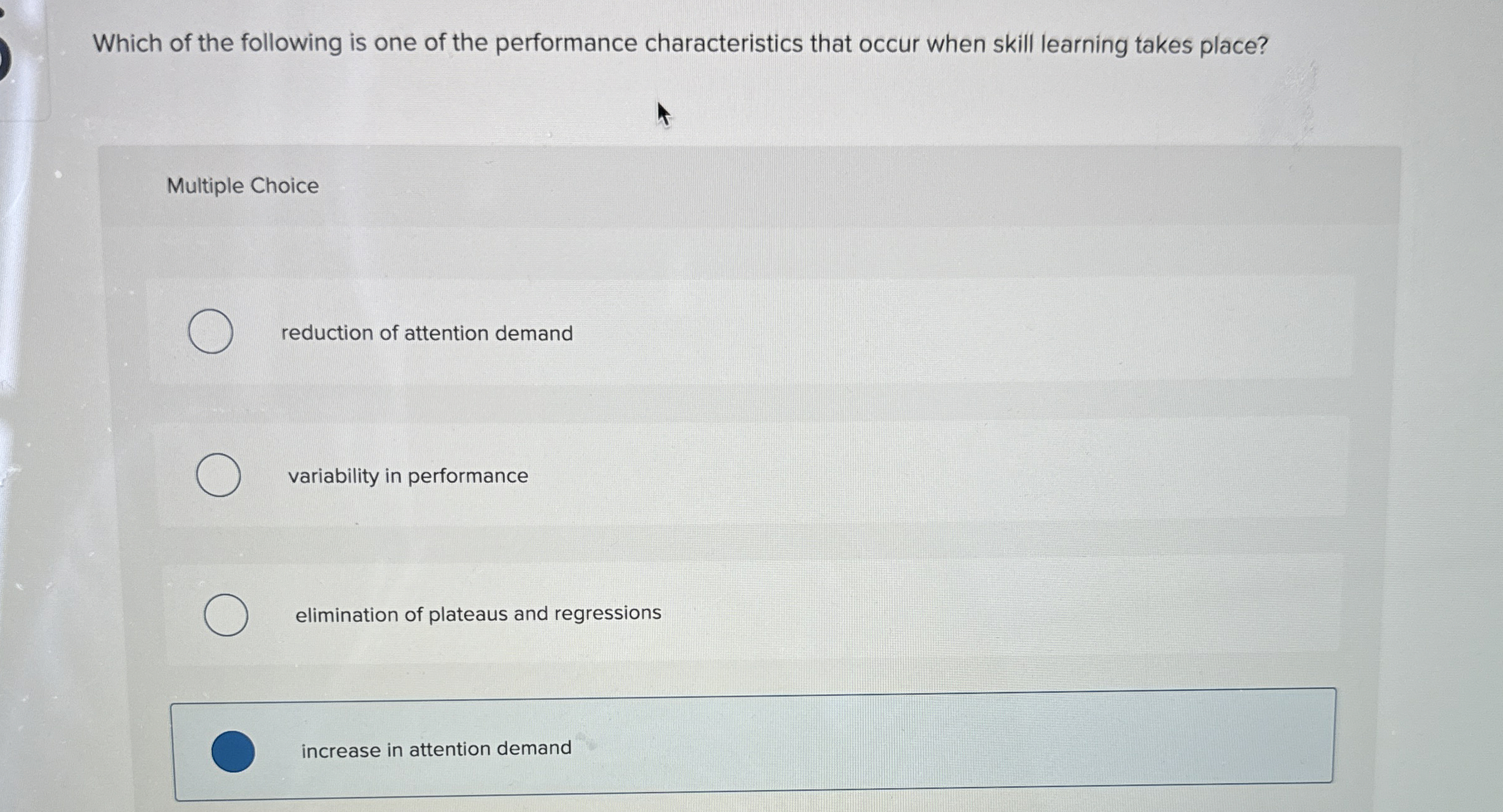Click the Multiple Choice label
Image resolution: width=1503 pixels, height=812 pixels.
click(x=242, y=186)
